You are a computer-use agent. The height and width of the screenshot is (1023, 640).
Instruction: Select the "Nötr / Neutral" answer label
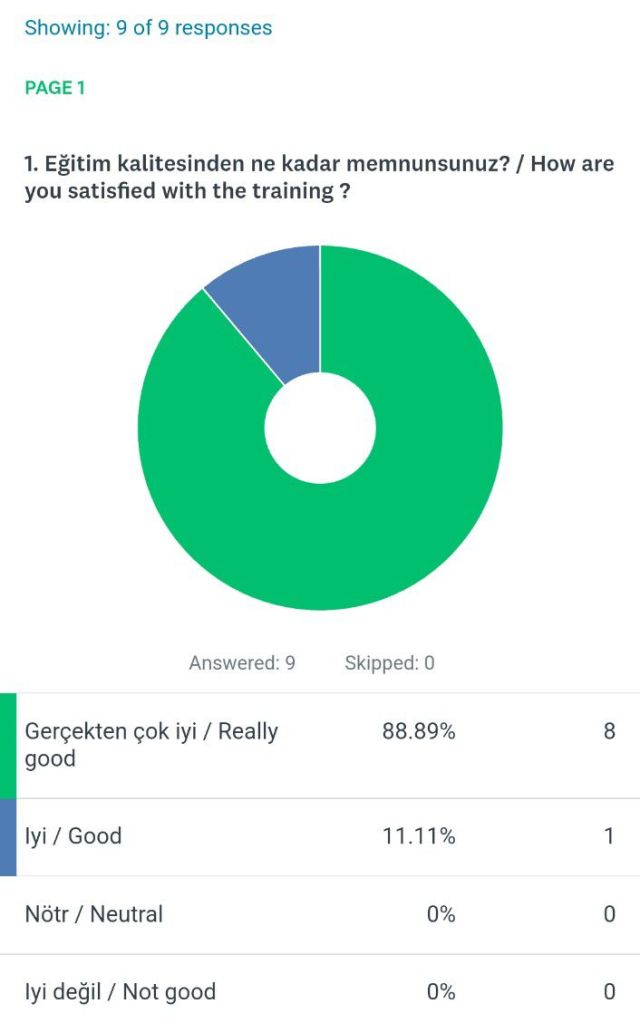(94, 914)
